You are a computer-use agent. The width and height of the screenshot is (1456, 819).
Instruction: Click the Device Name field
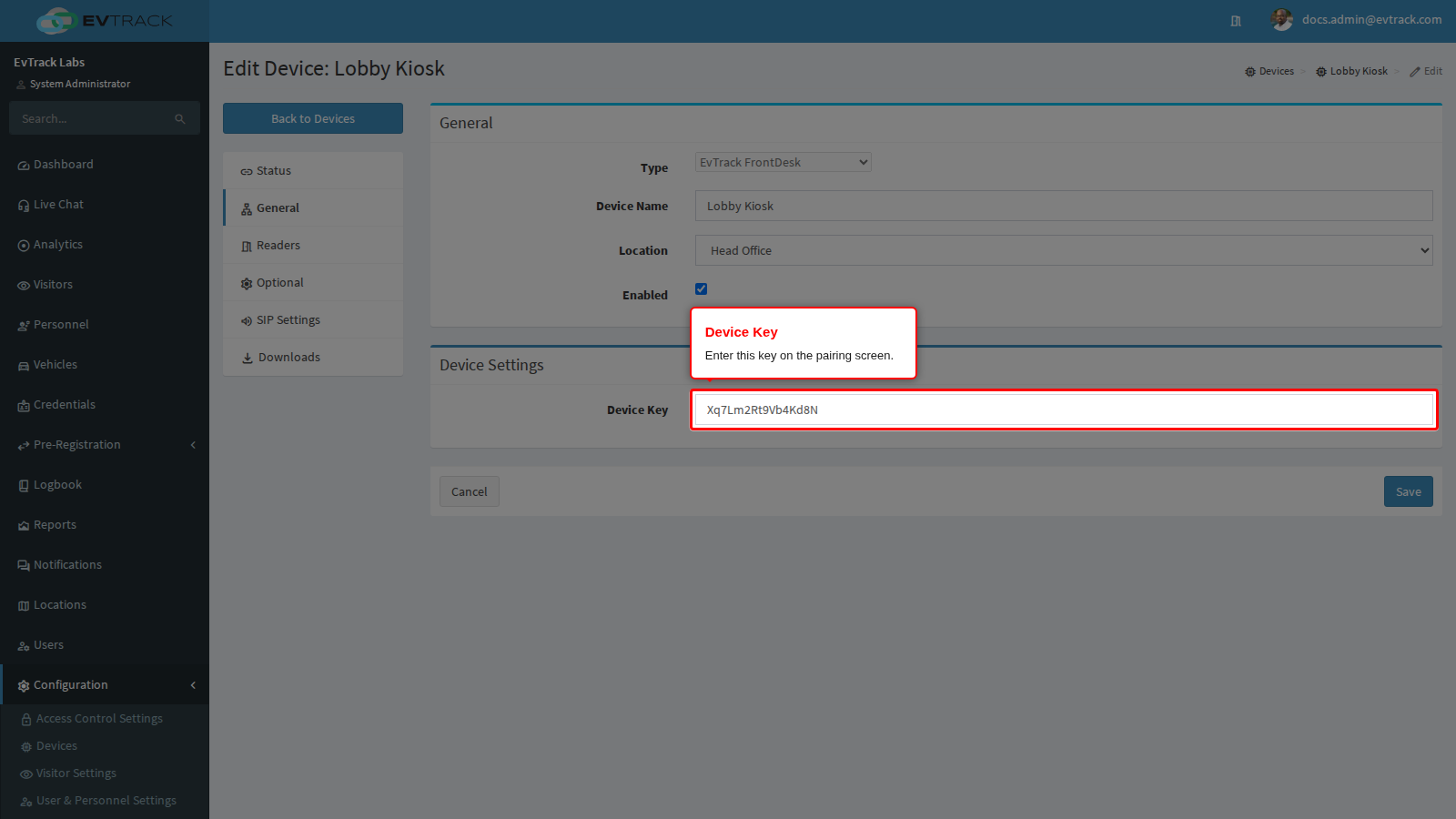1064,206
